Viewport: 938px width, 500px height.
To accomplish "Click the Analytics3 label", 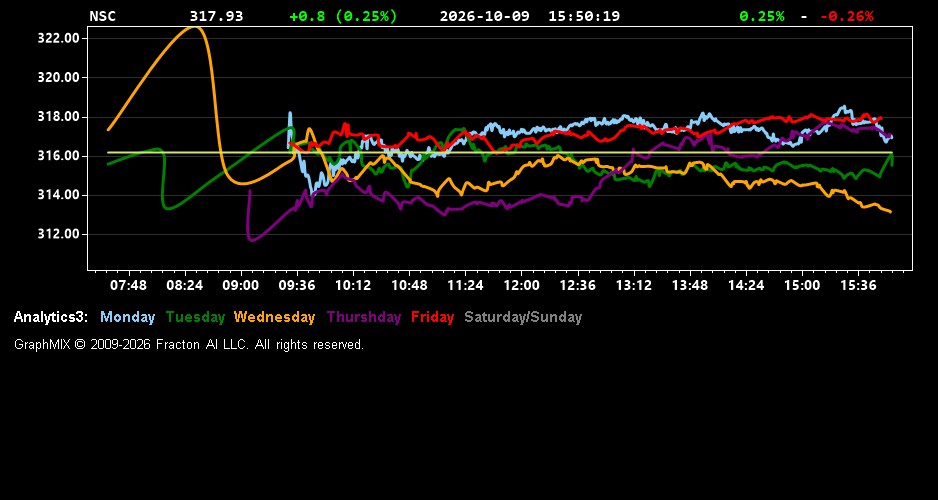I will (x=51, y=318).
